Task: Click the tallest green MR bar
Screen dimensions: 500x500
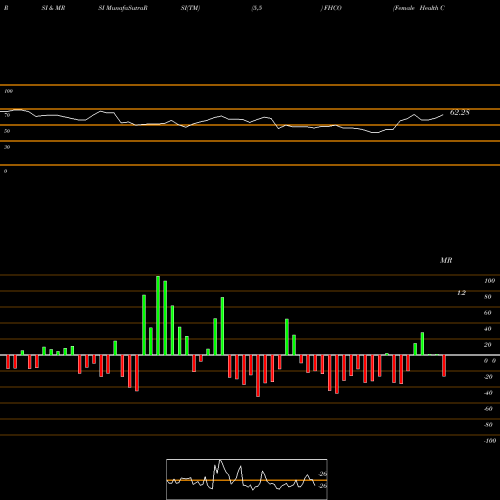Action: 158,315
